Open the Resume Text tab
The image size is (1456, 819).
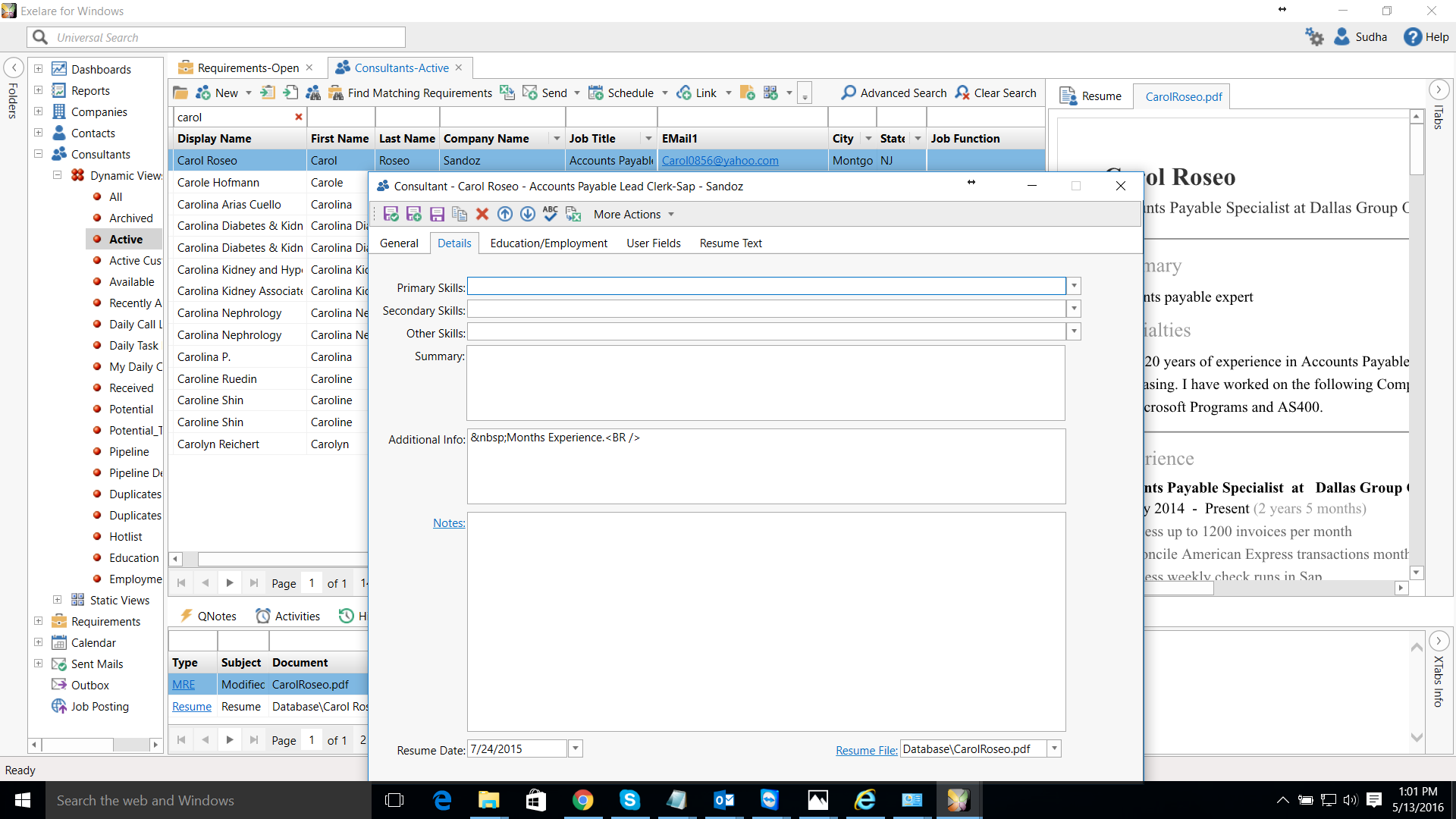point(731,243)
